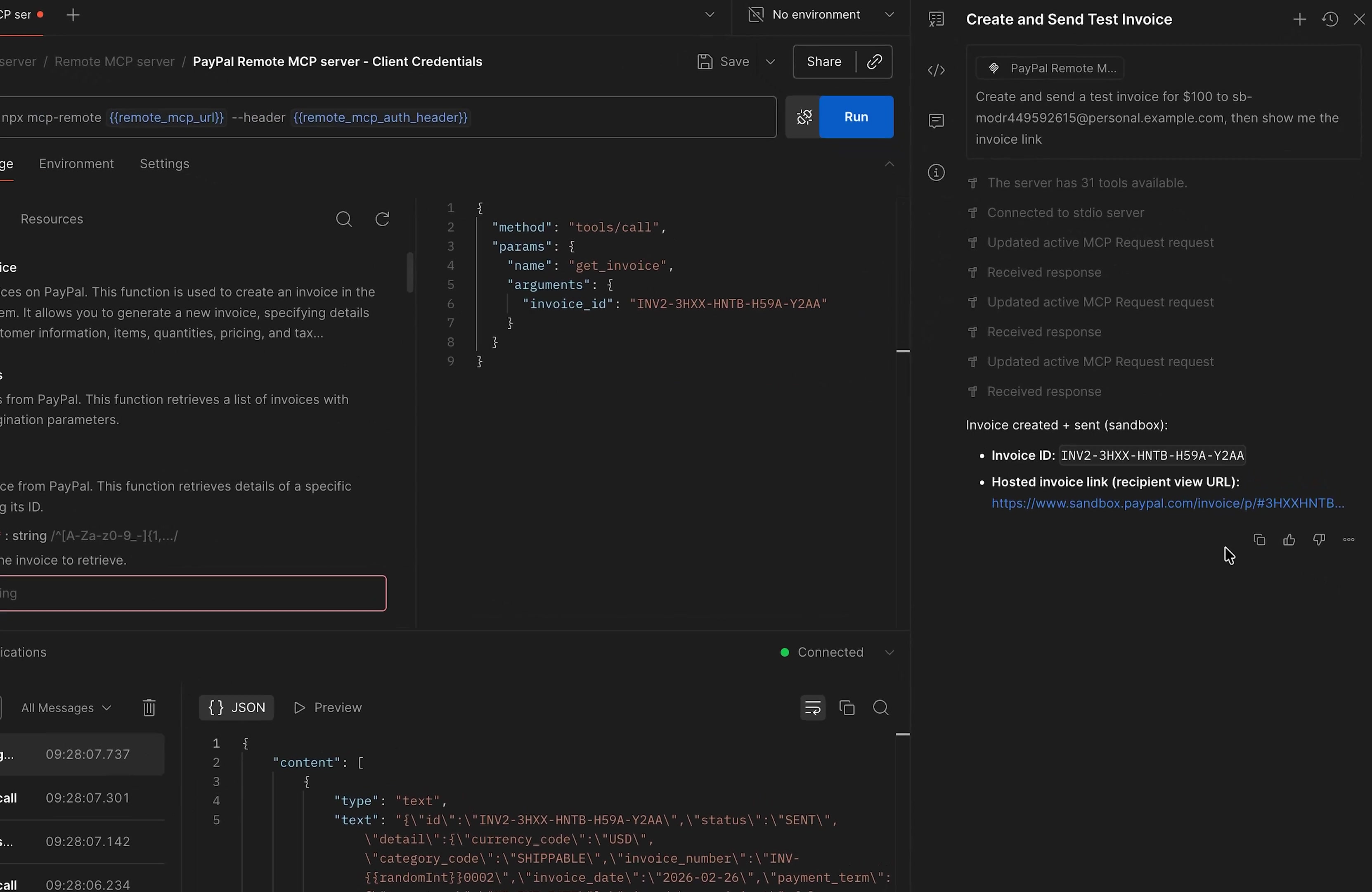Click the AI chat panel icon beside the title
Image resolution: width=1372 pixels, height=892 pixels.
tap(936, 19)
